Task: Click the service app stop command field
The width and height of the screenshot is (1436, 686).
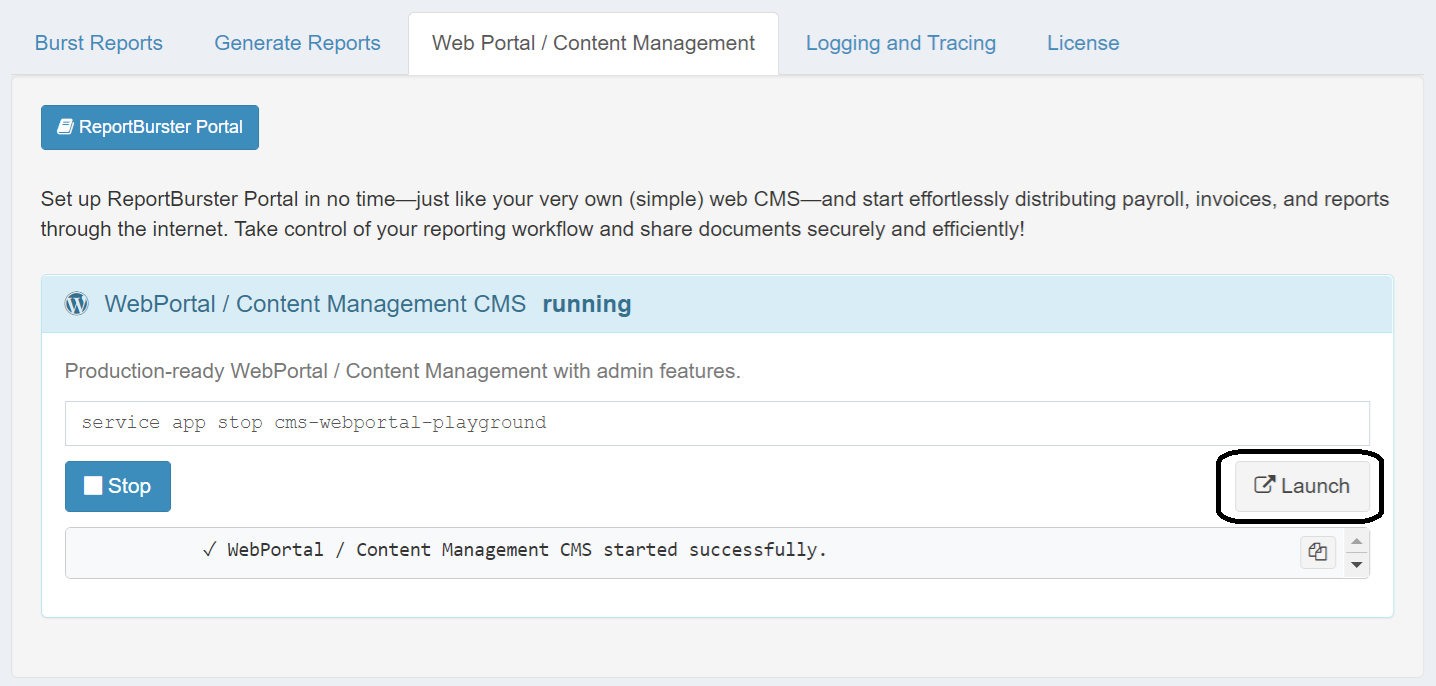Action: click(716, 423)
